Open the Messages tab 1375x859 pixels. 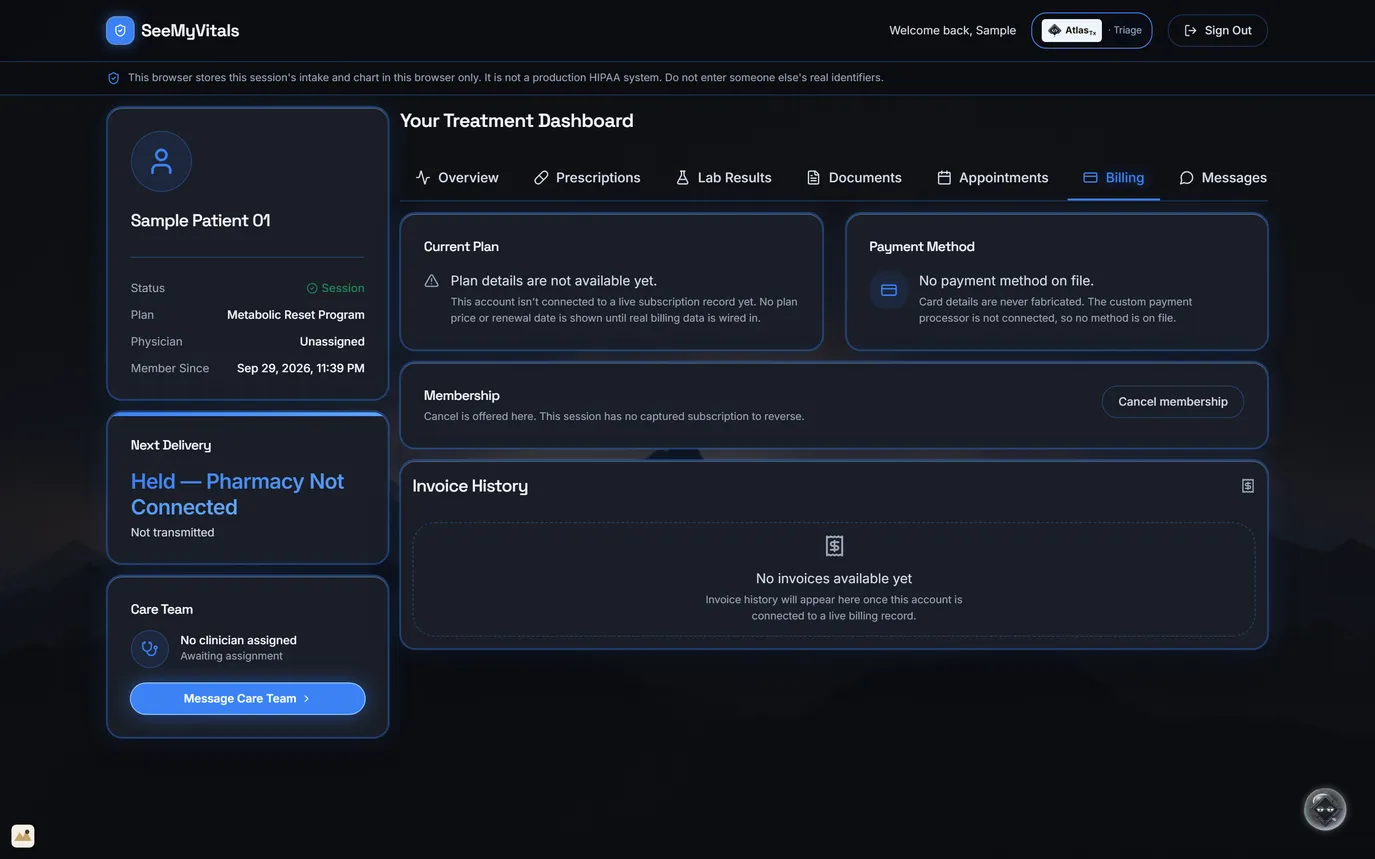pyautogui.click(x=1223, y=178)
